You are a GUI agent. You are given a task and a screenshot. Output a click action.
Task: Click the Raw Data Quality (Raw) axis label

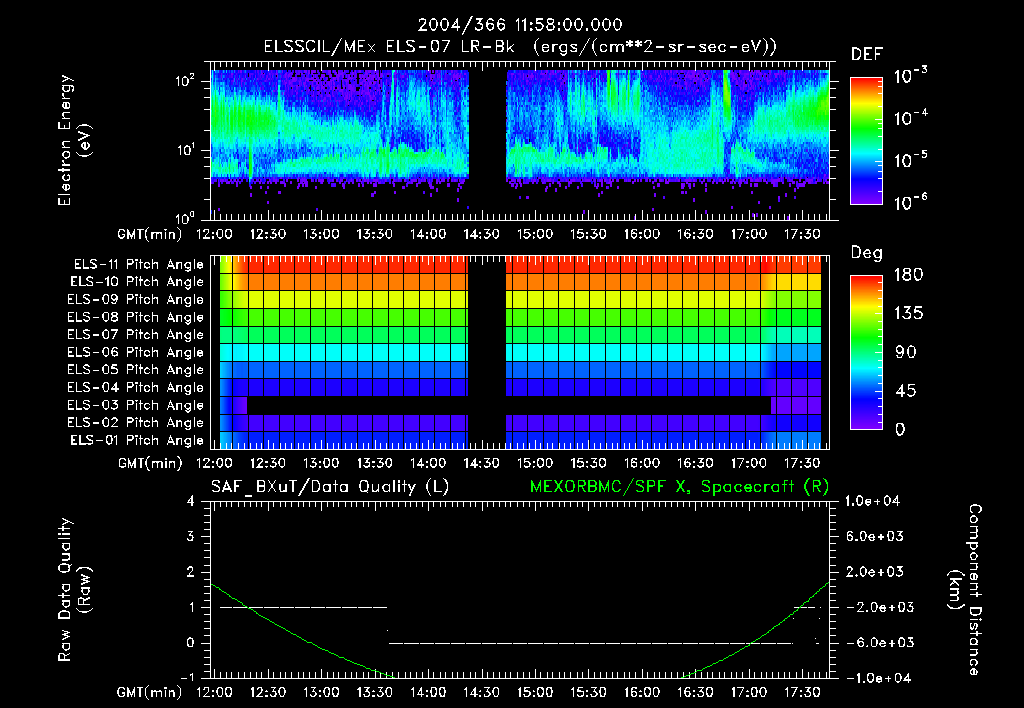click(x=74, y=590)
